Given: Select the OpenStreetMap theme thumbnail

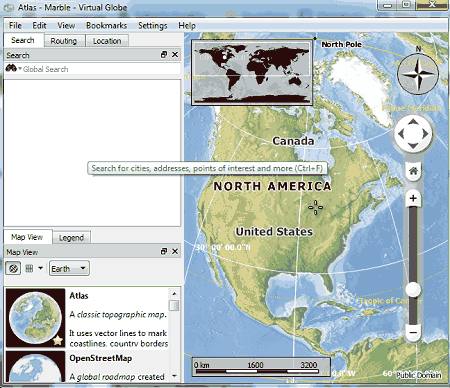Looking at the screenshot, I should tap(35, 366).
